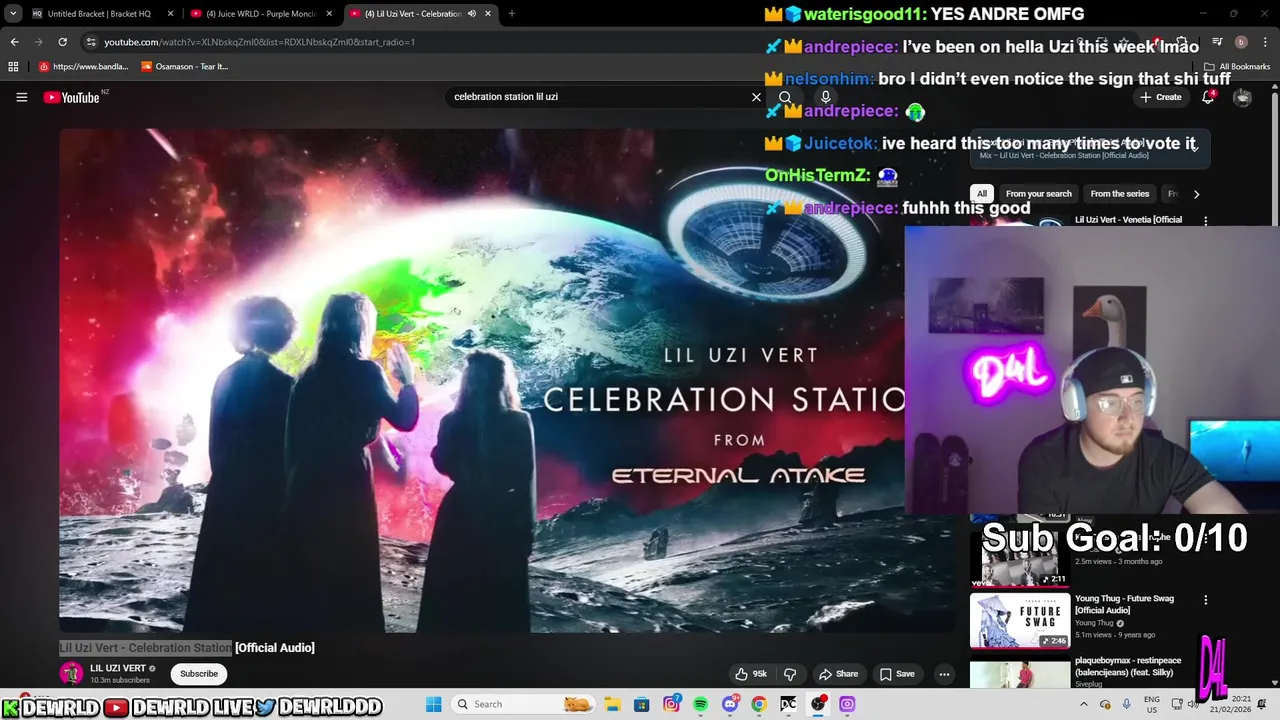Close the Juice WRLD tab

329,14
